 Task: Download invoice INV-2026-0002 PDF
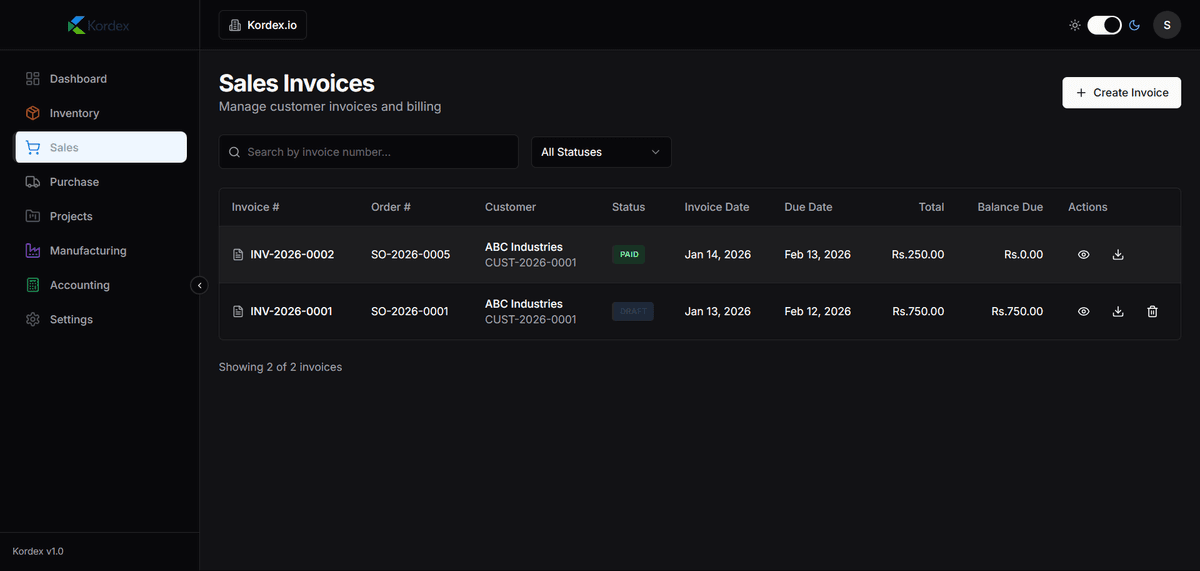tap(1118, 255)
